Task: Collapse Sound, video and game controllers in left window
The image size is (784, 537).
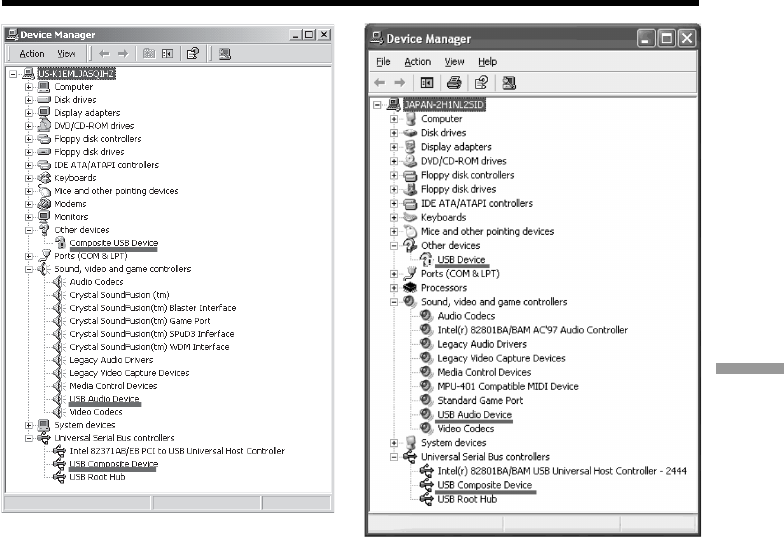Action: (x=29, y=268)
